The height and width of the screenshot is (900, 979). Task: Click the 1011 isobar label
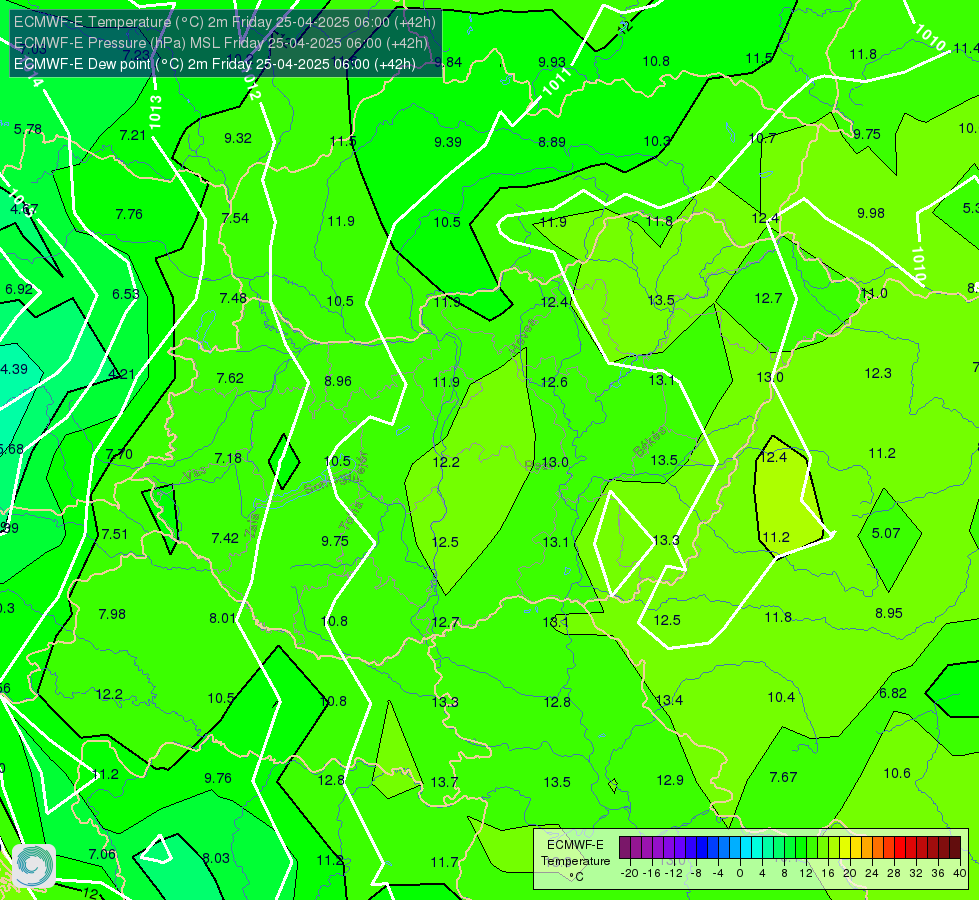point(557,82)
